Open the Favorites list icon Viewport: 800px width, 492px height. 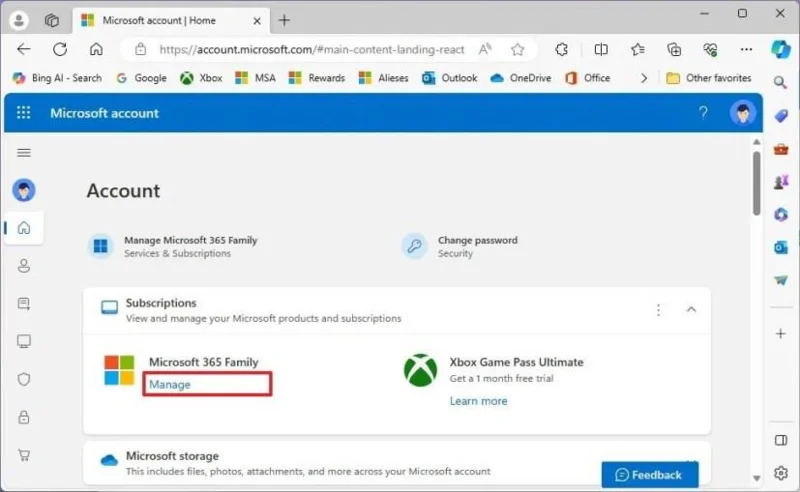pyautogui.click(x=638, y=50)
